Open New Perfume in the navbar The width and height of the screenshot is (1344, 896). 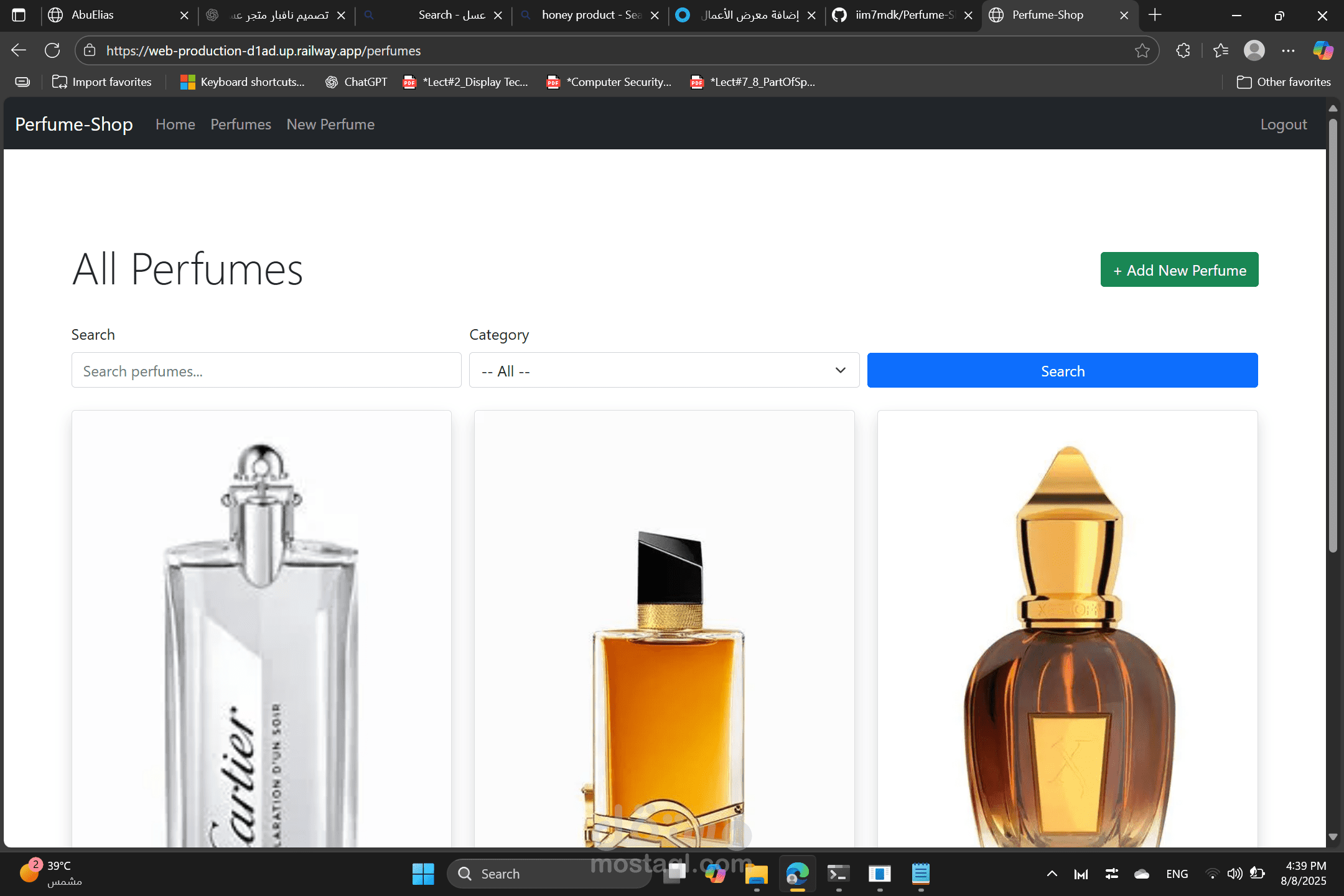[x=330, y=124]
